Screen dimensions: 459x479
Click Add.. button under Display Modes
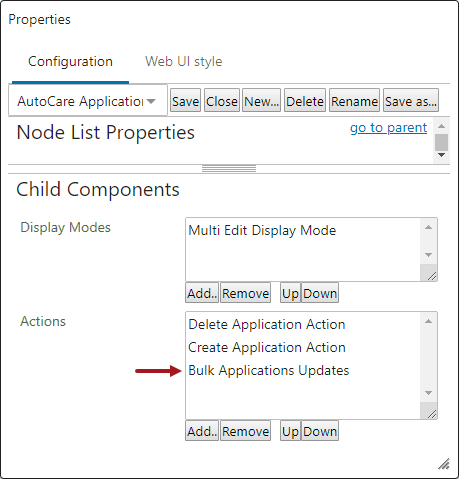click(202, 293)
